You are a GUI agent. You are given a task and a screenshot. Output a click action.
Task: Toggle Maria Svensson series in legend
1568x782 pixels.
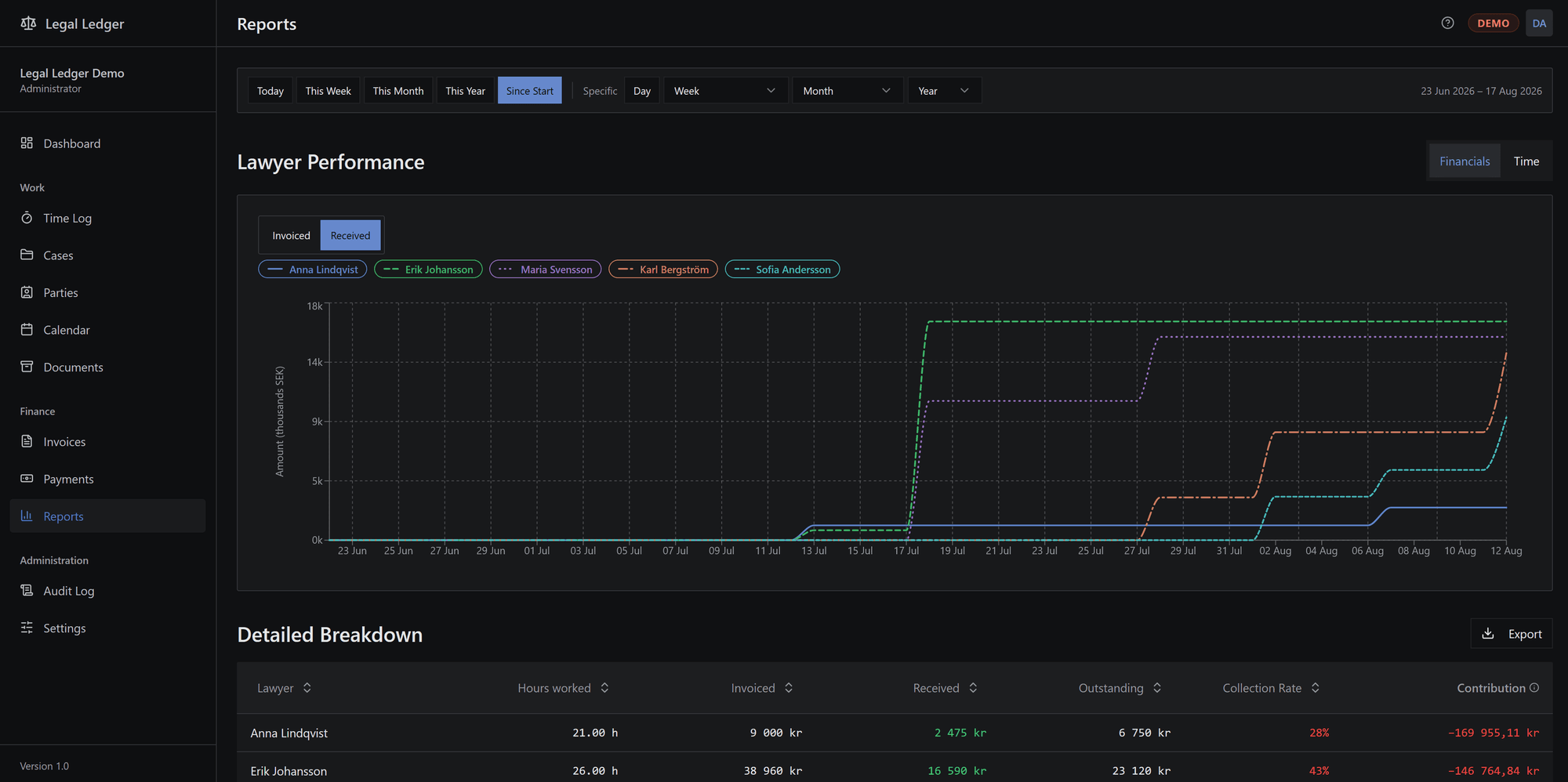pos(546,270)
